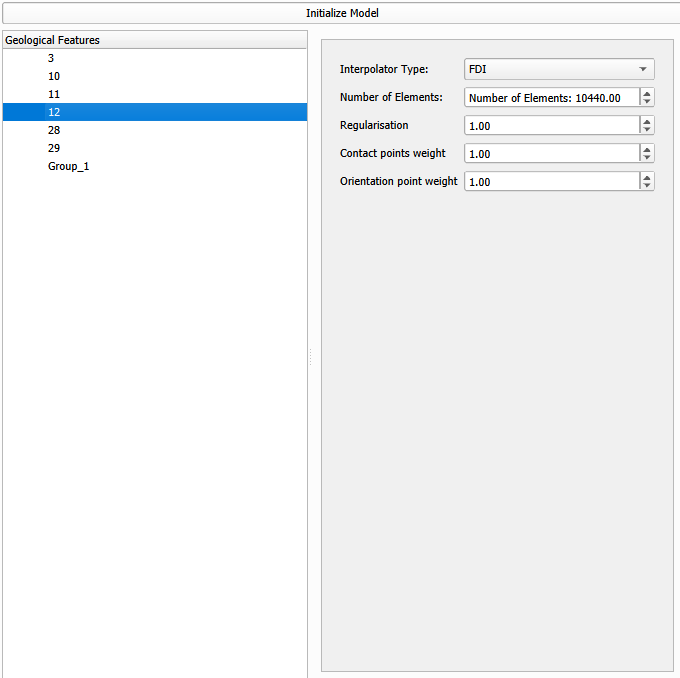Click the Number of Elements field
680x678 pixels.
click(x=552, y=98)
